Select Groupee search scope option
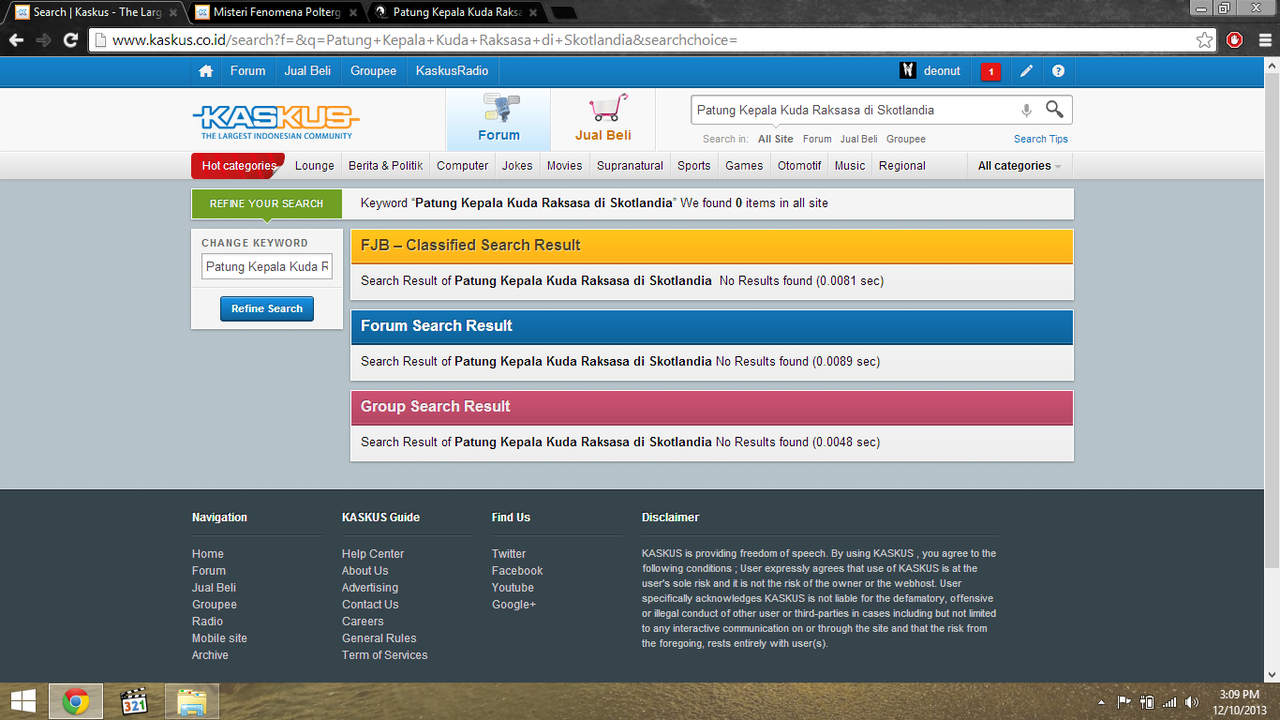 point(906,139)
